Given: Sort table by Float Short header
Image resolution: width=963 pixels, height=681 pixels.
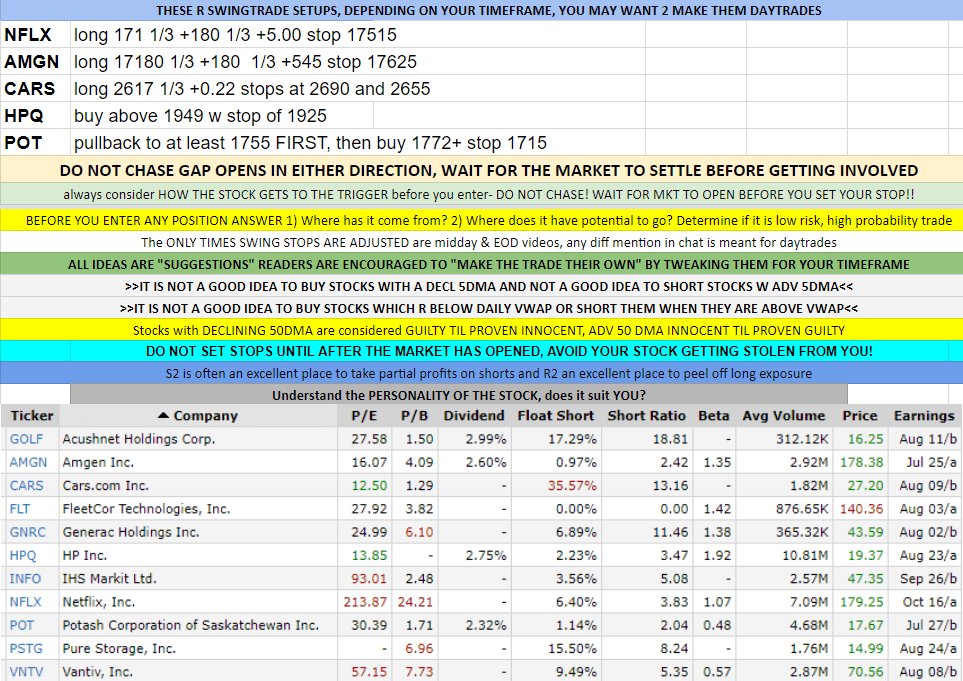Looking at the screenshot, I should coord(555,416).
